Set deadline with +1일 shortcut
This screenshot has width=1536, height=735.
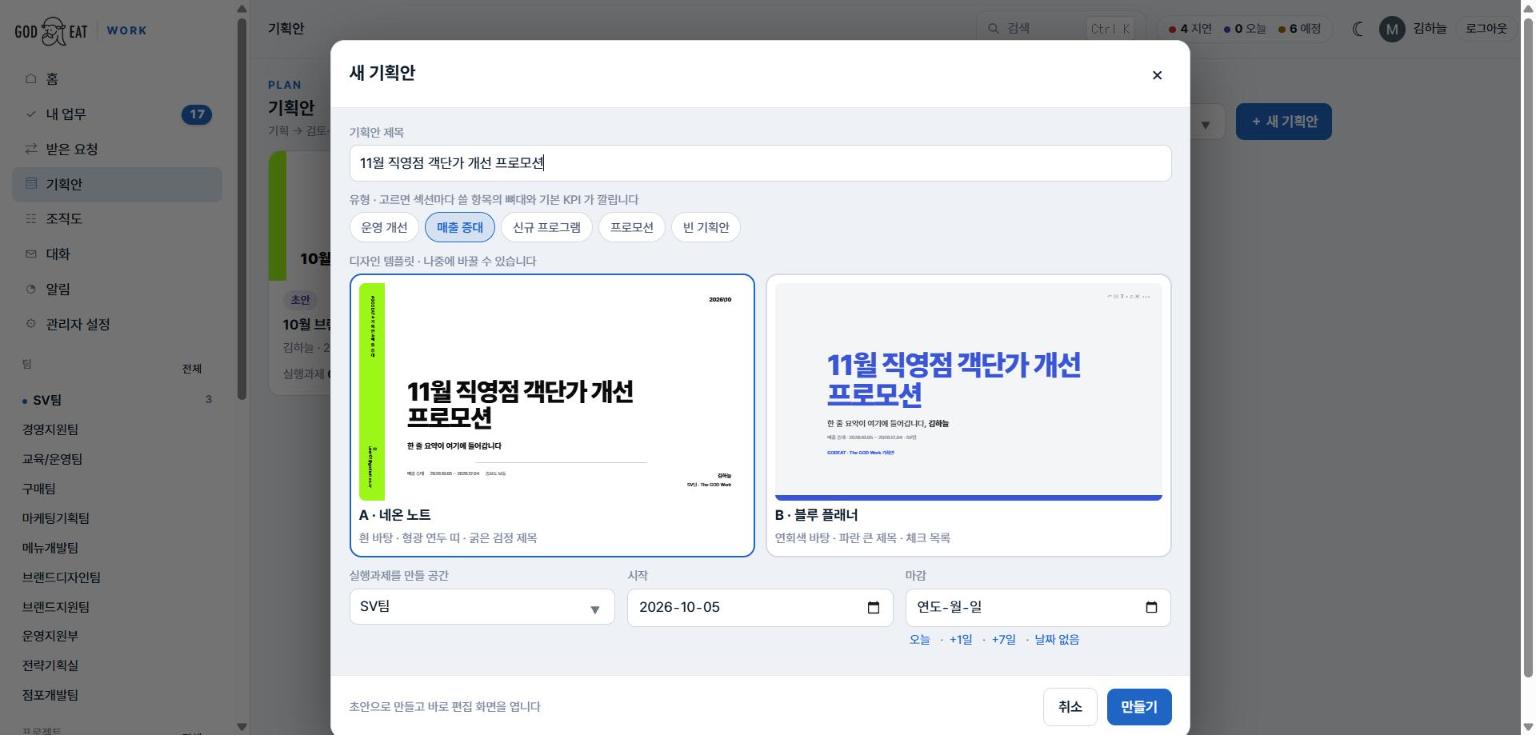pyautogui.click(x=961, y=640)
